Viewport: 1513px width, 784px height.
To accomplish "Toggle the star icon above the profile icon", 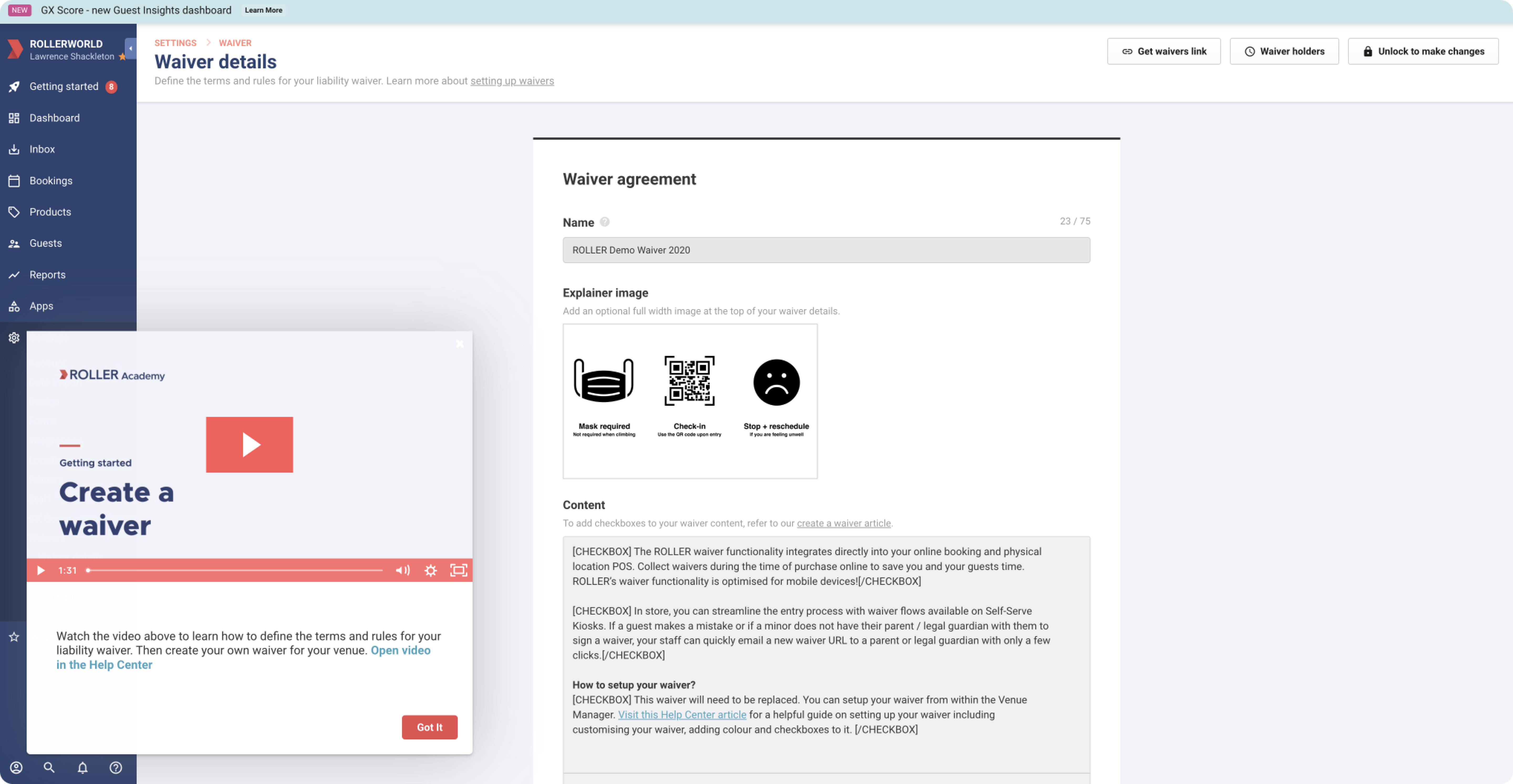I will click(x=13, y=637).
